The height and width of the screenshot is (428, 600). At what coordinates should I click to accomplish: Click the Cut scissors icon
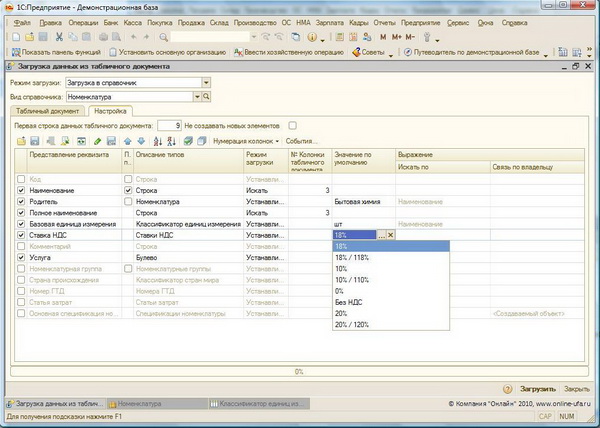click(x=59, y=37)
